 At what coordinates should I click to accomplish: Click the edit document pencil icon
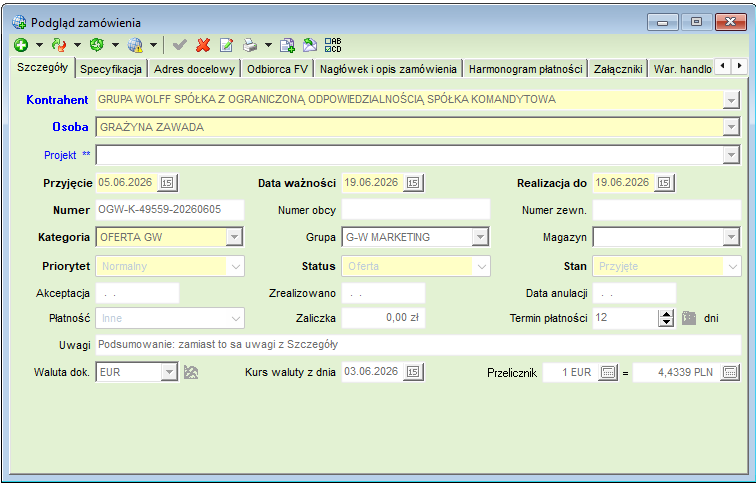[226, 45]
